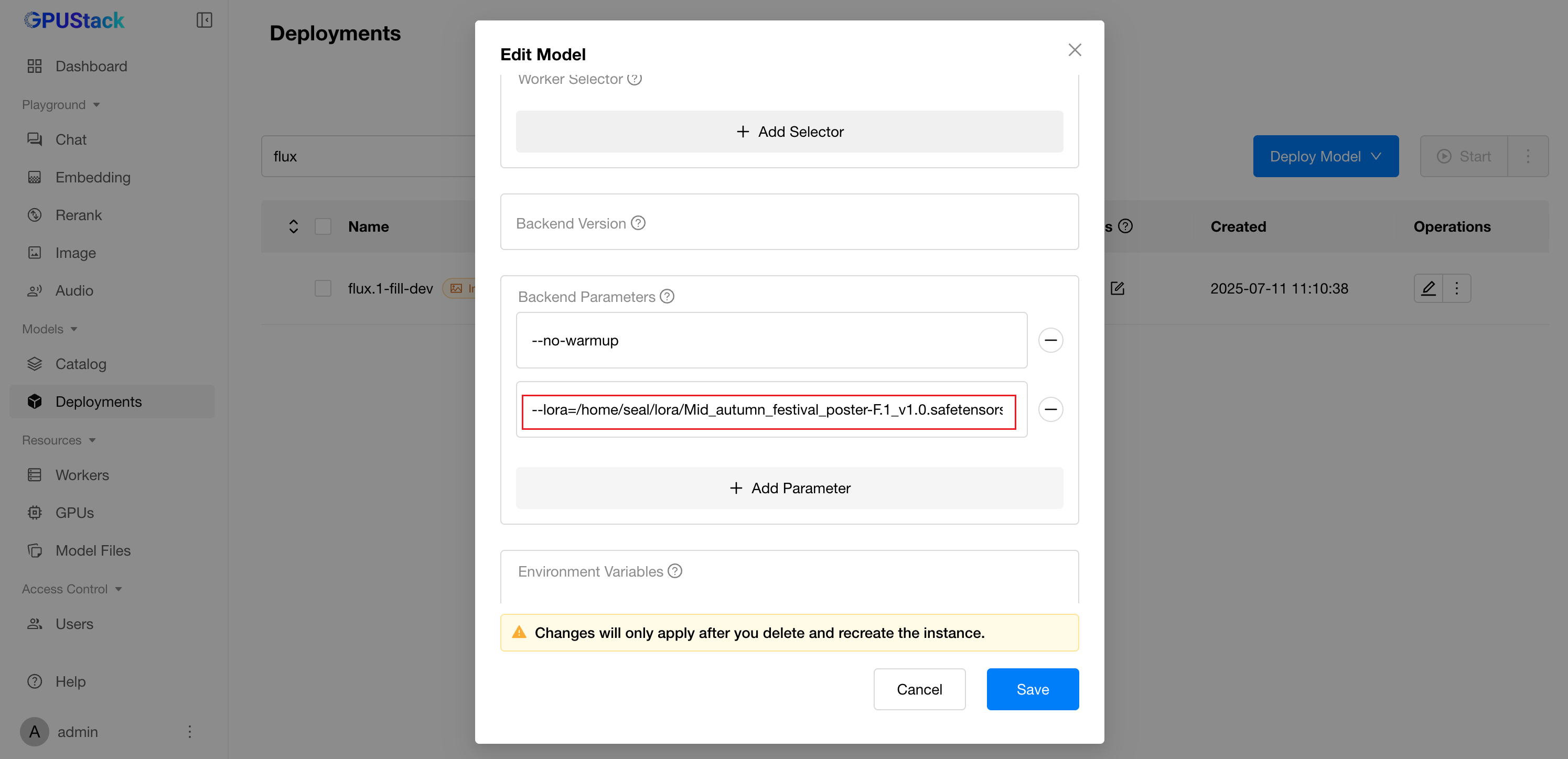Click Backend Parameters help icon
1568x759 pixels.
[667, 296]
